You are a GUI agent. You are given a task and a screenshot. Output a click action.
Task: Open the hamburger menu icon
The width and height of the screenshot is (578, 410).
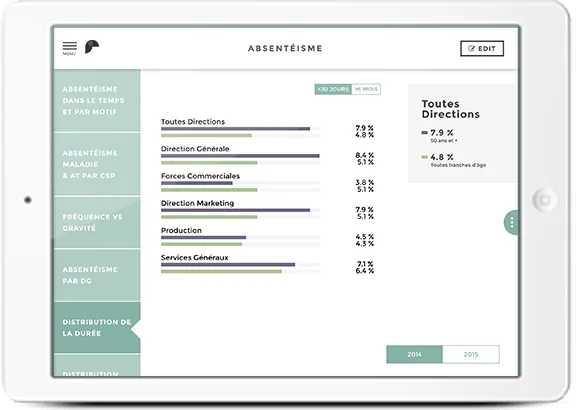tap(70, 48)
